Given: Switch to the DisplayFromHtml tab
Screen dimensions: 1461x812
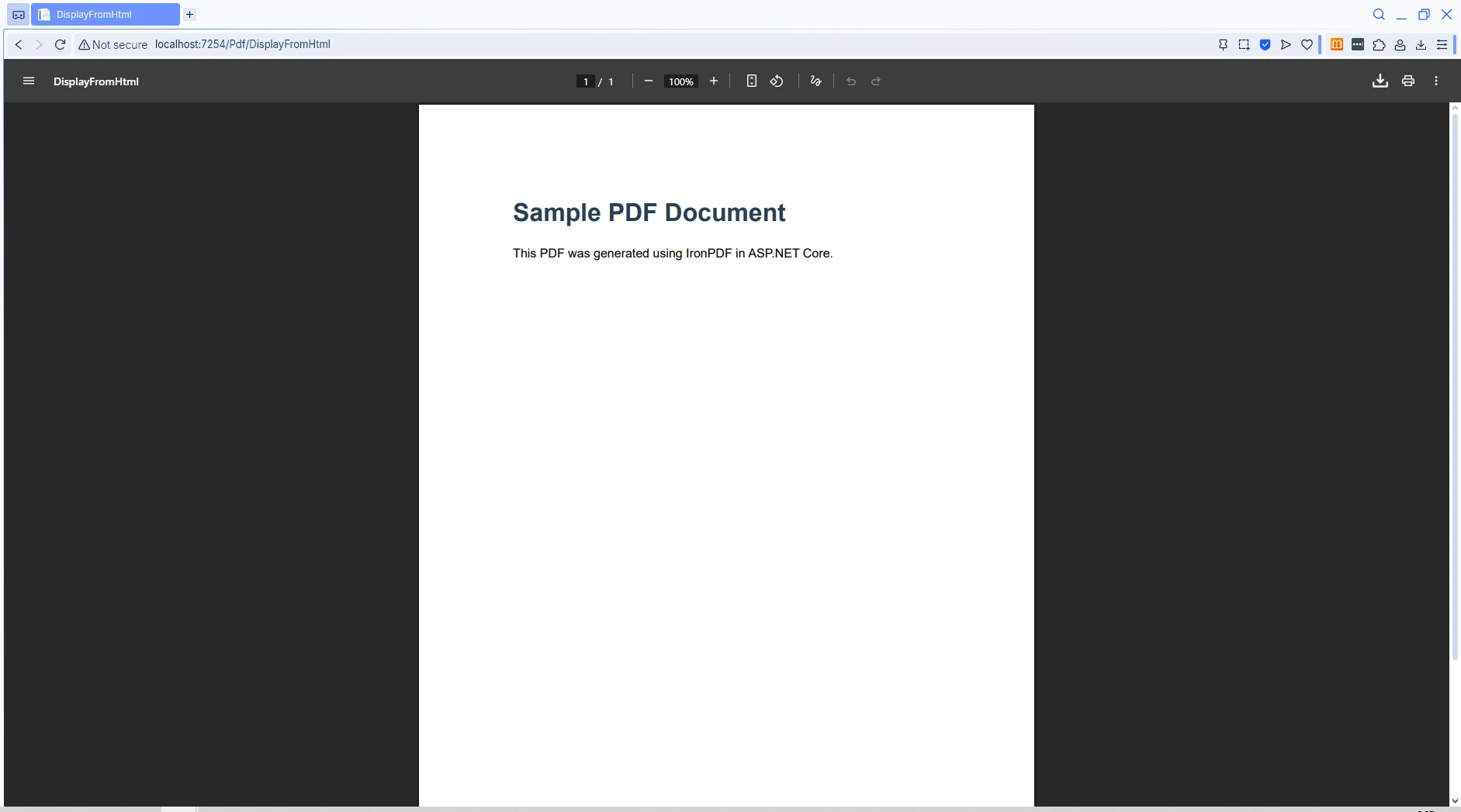Looking at the screenshot, I should coord(105,14).
